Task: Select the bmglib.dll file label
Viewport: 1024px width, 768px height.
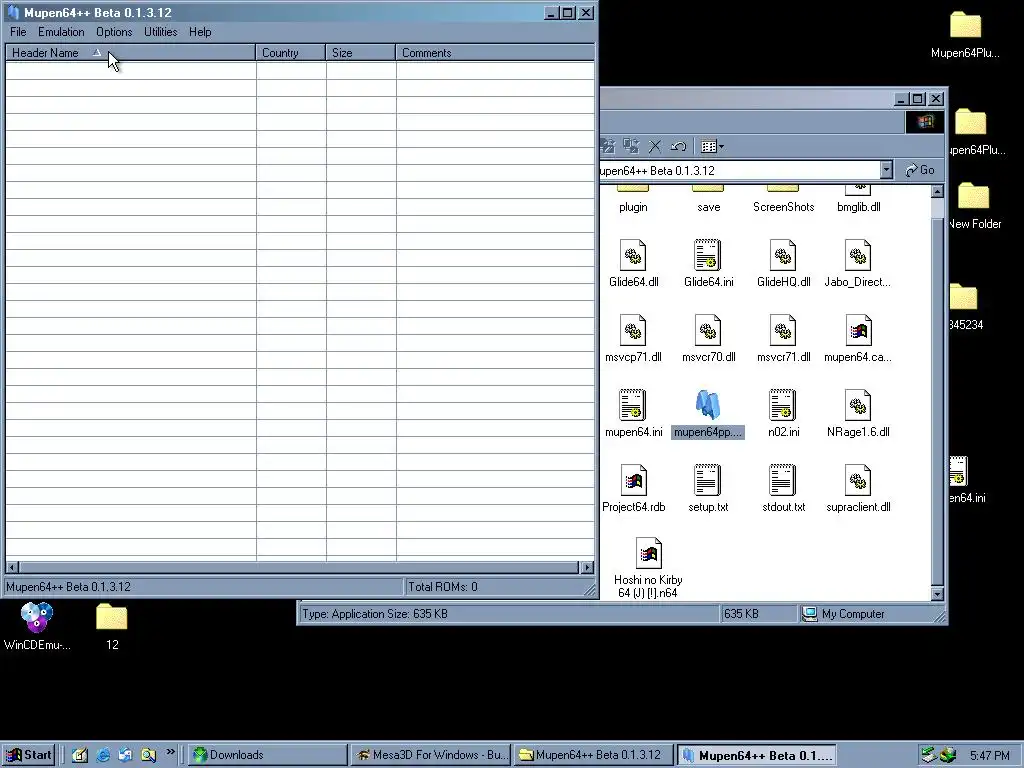Action: click(x=858, y=207)
